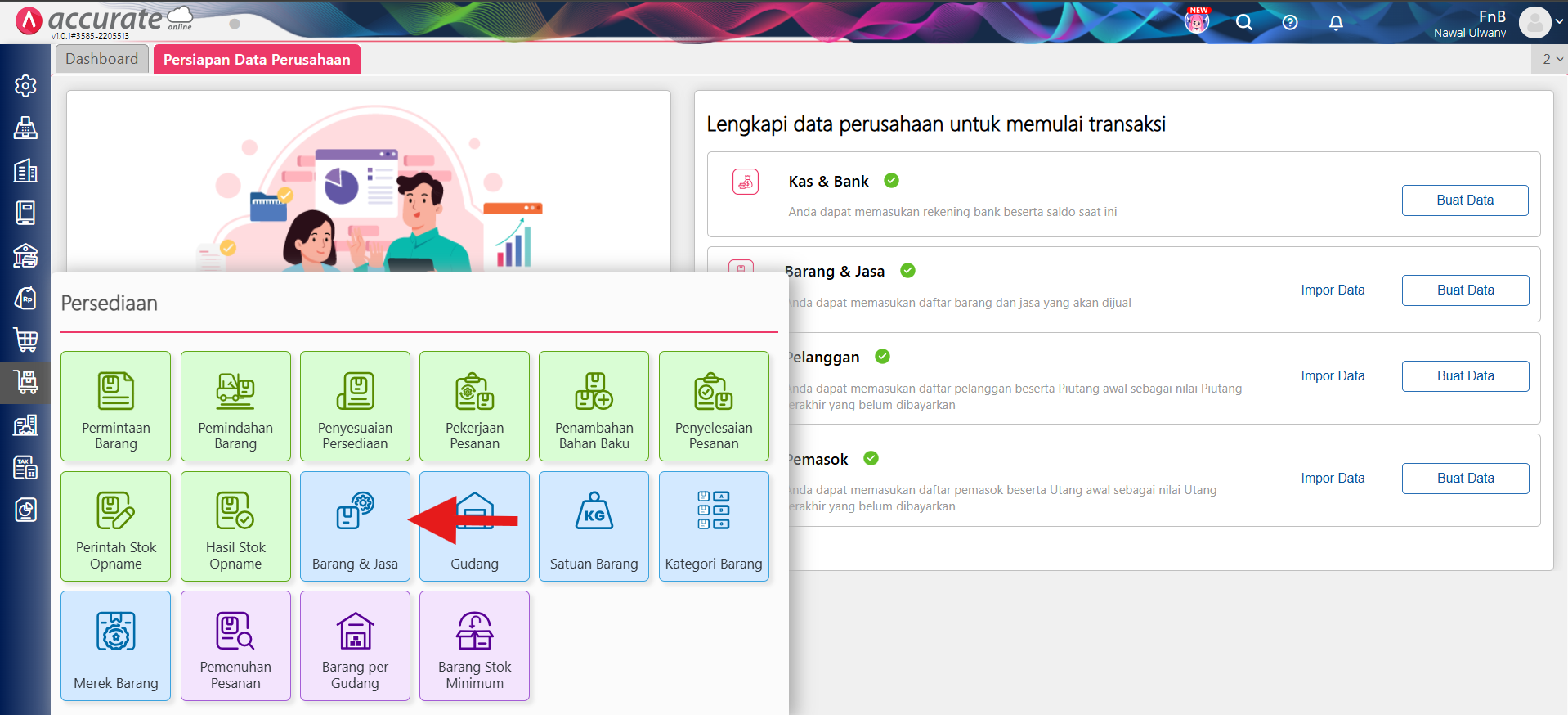Open Kategori Barang tile
1568x715 pixels.
tap(714, 526)
